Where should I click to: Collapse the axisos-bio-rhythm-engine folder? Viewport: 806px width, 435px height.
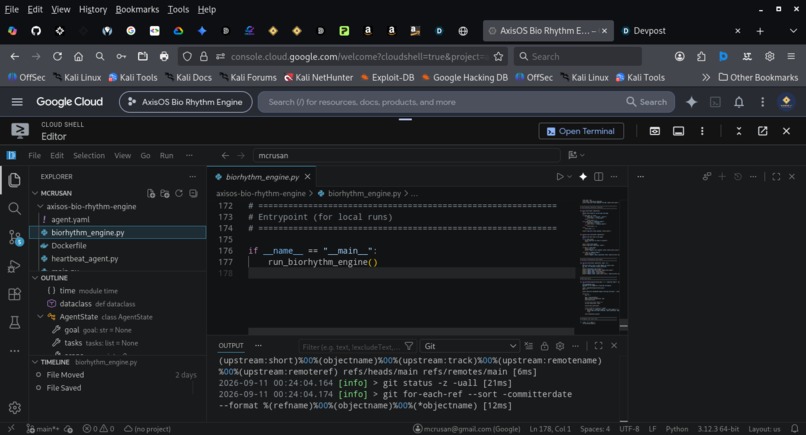tap(41, 206)
